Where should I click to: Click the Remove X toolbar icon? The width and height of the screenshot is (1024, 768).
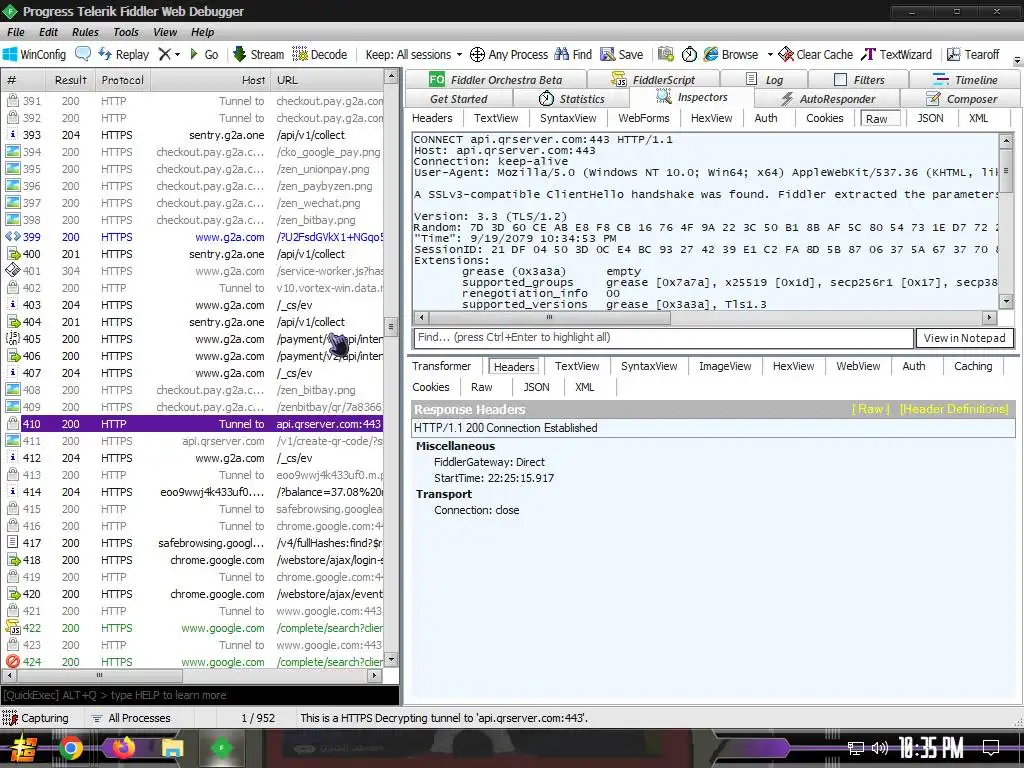[x=165, y=54]
